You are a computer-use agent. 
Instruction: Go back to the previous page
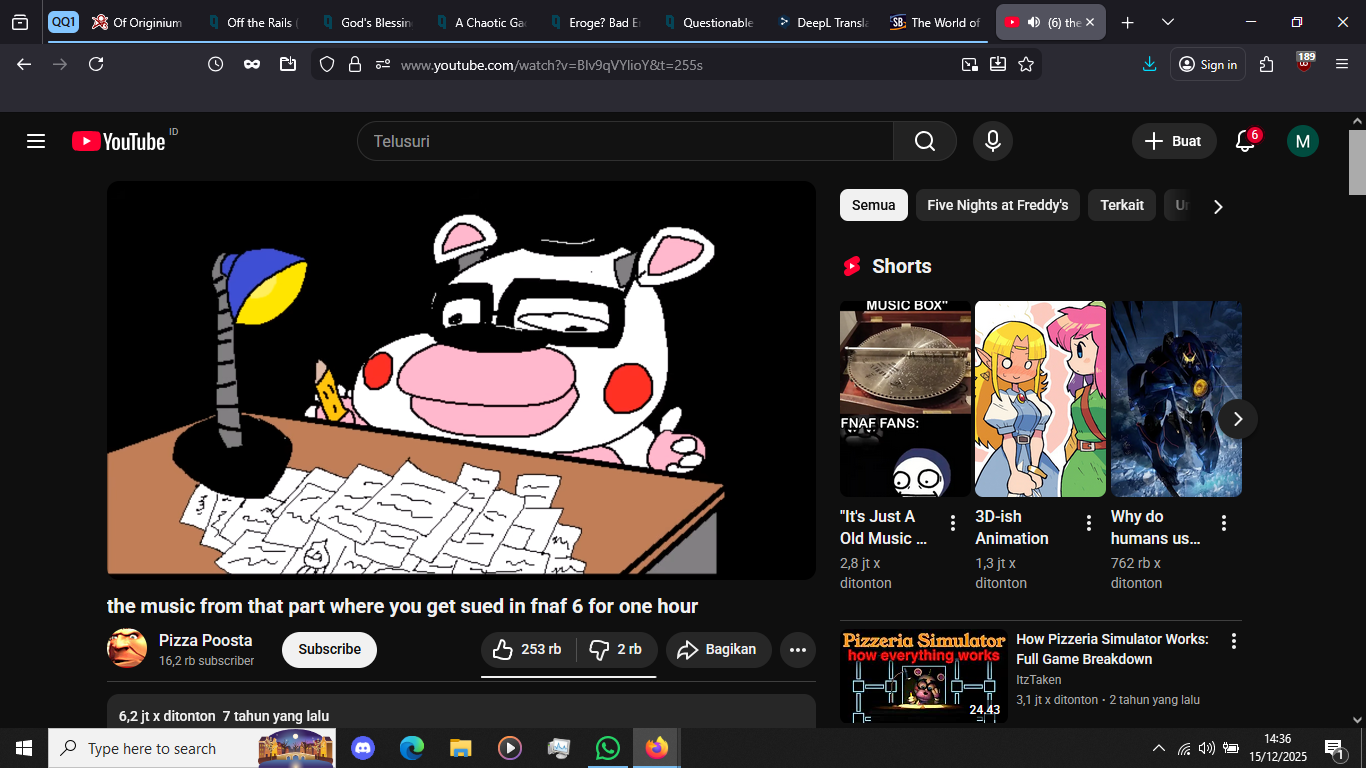pyautogui.click(x=24, y=64)
